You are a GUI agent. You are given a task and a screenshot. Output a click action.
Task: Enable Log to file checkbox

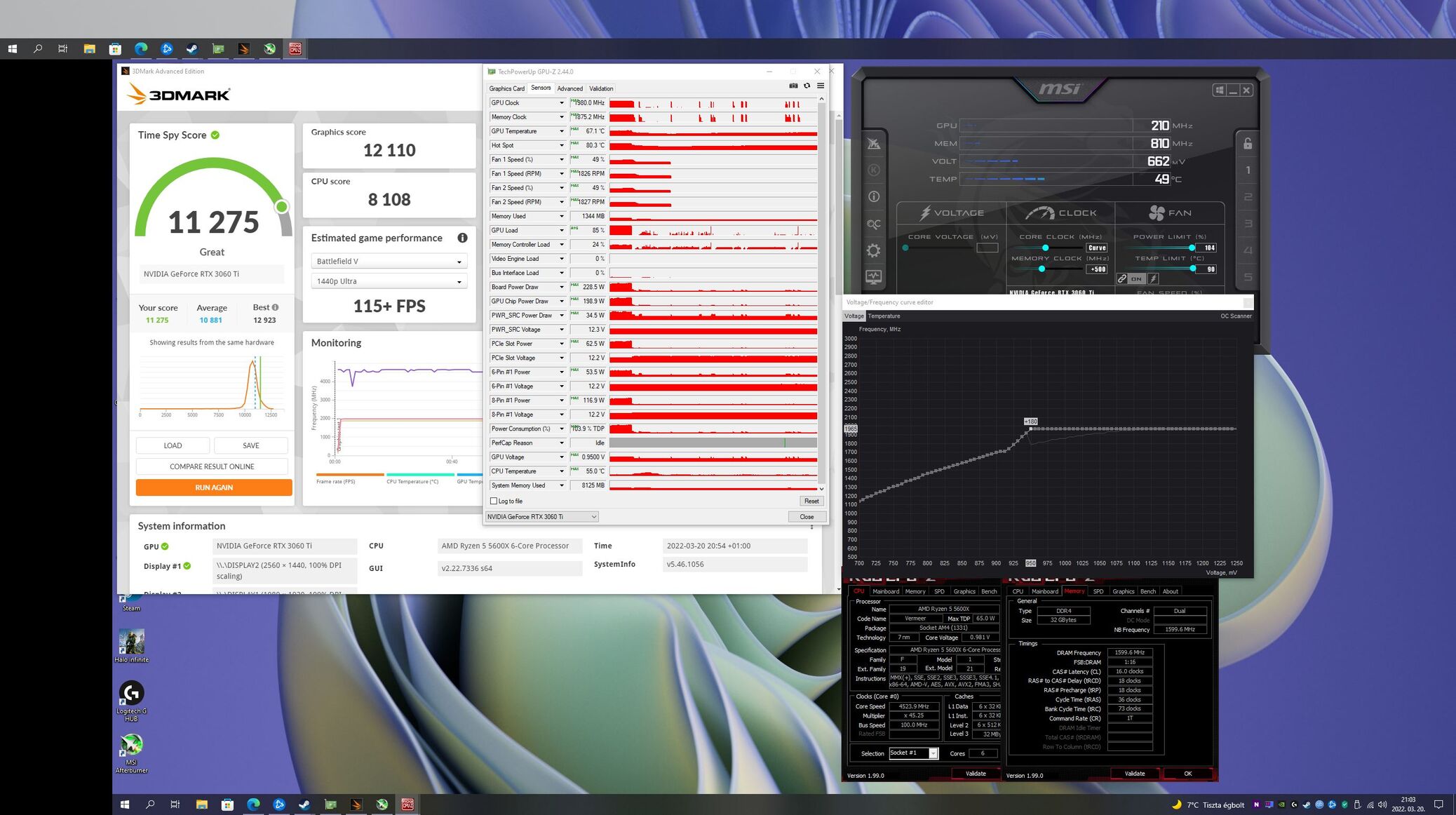coord(494,501)
